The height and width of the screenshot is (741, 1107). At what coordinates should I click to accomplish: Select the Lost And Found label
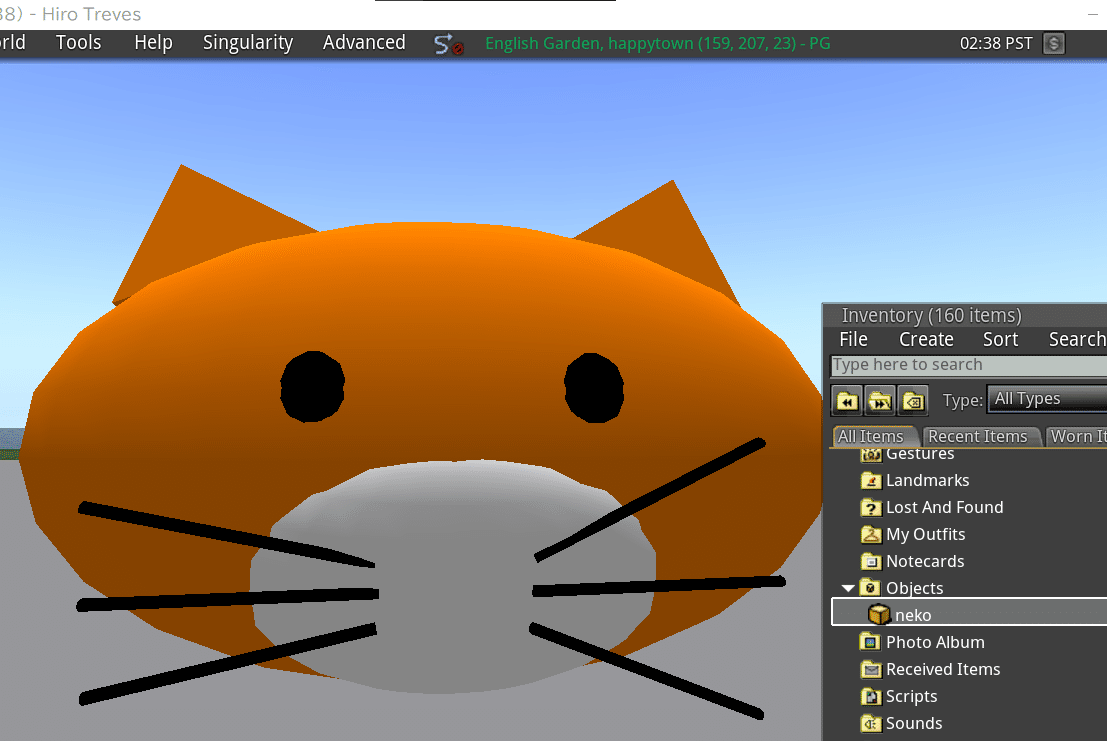[x=945, y=507]
